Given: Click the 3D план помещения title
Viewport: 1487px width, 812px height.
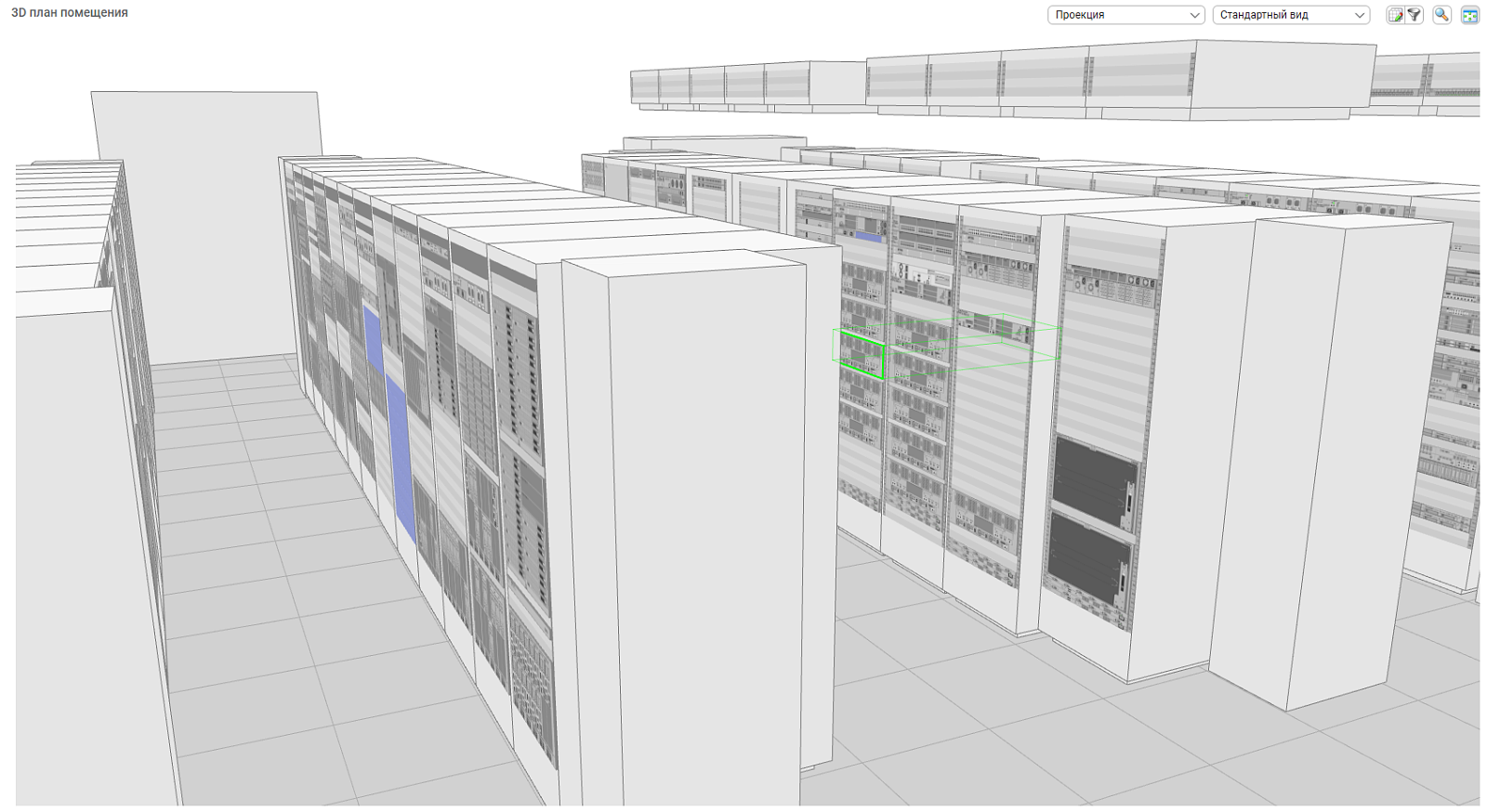Looking at the screenshot, I should point(70,13).
